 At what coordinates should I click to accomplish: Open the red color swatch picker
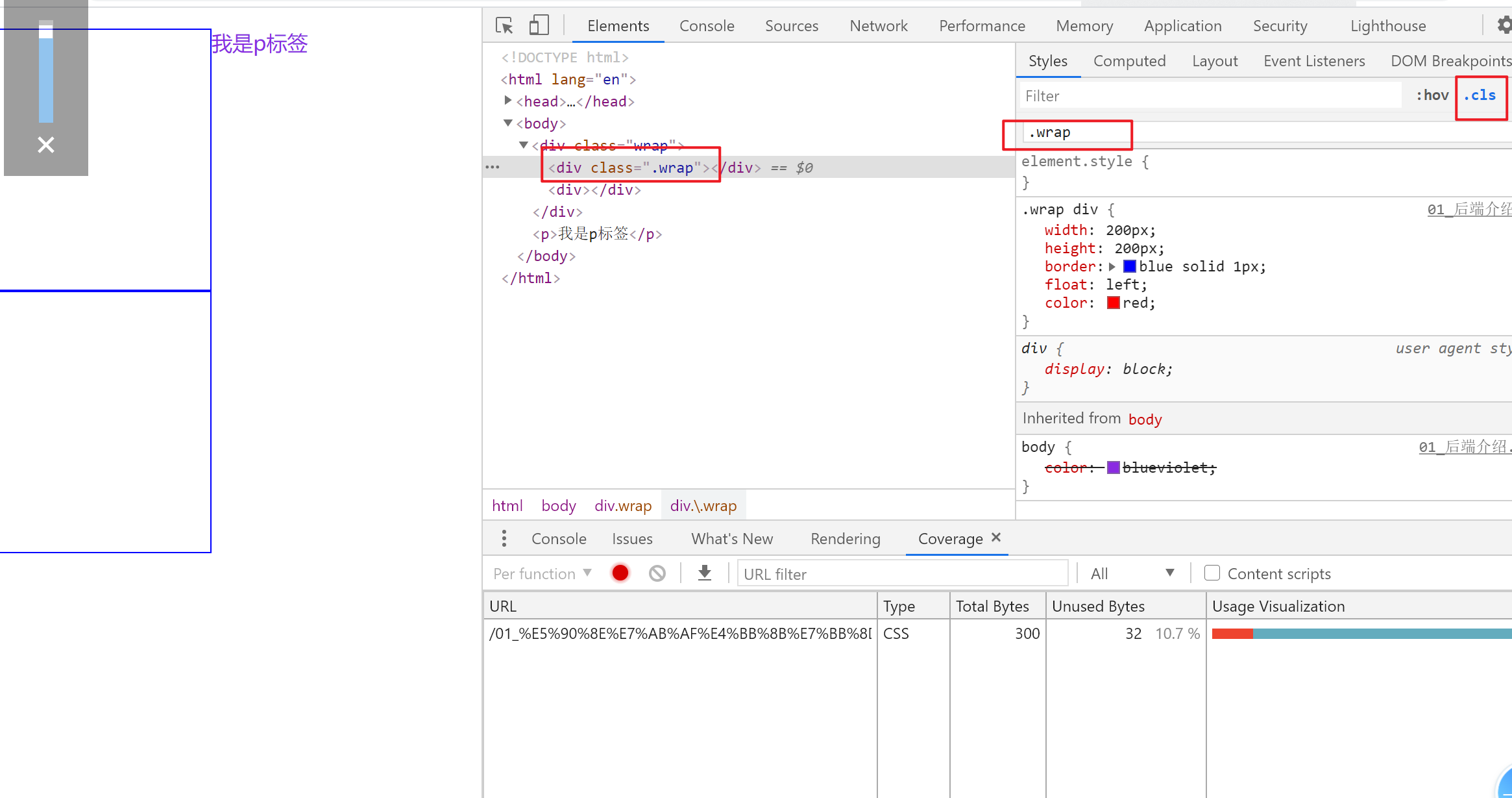[x=1114, y=303]
